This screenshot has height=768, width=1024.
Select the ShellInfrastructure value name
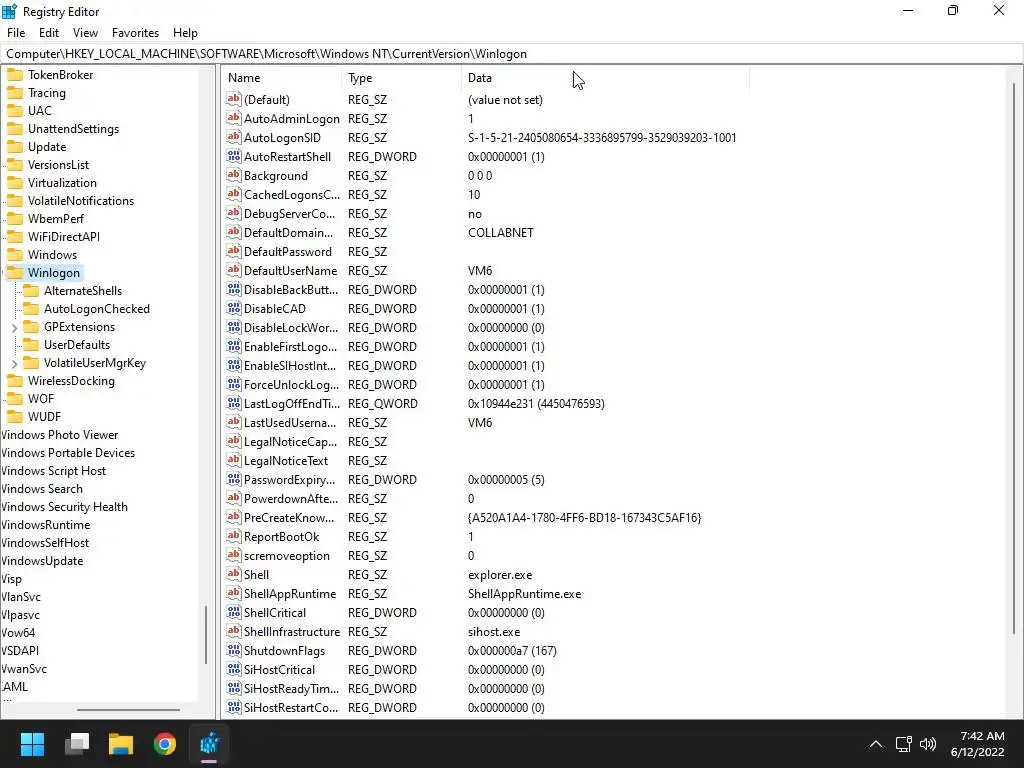pyautogui.click(x=292, y=632)
